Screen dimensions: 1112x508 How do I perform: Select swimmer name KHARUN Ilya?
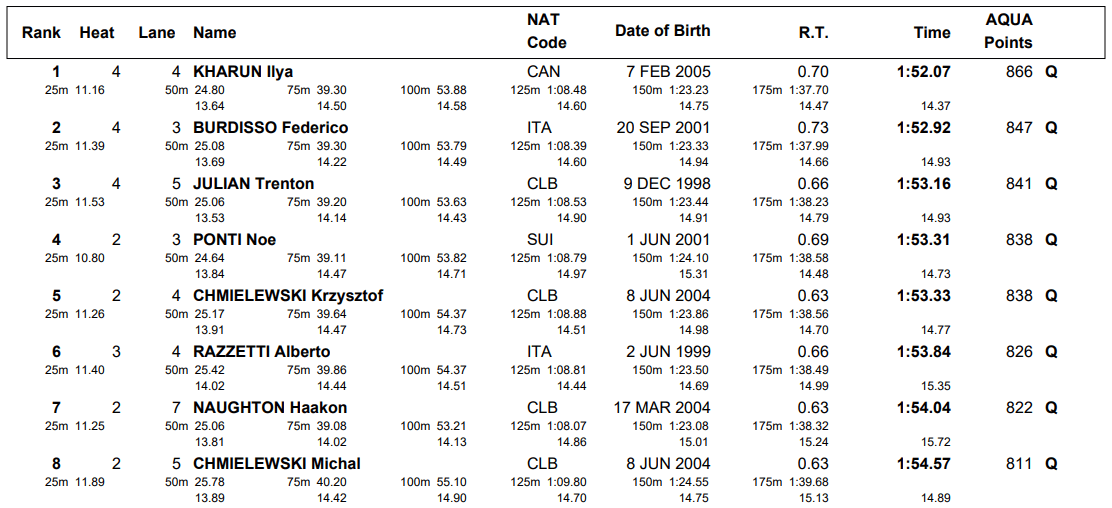(243, 72)
